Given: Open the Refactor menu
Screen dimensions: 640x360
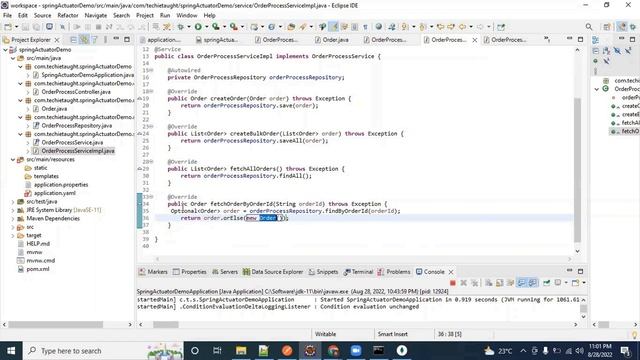Looking at the screenshot, I should (x=68, y=16).
